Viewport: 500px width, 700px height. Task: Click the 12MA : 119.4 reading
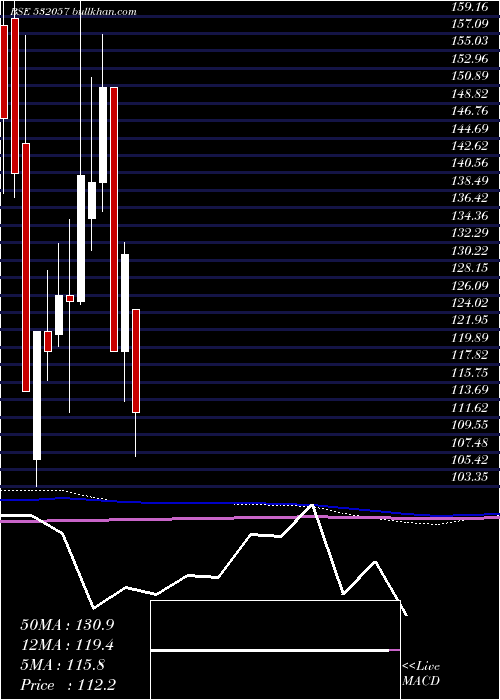(67, 645)
